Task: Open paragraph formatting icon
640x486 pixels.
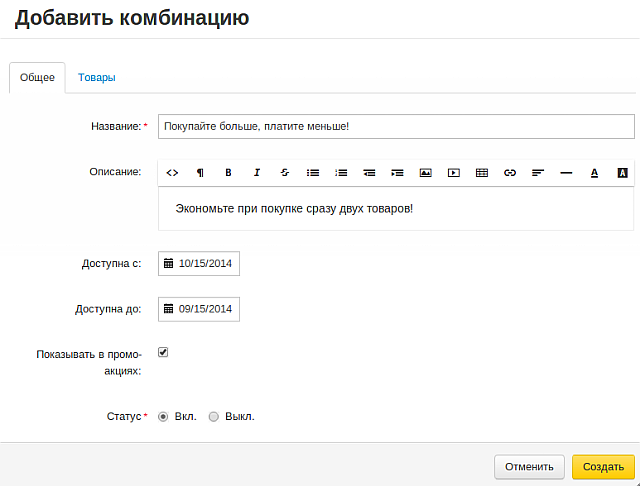Action: pyautogui.click(x=200, y=173)
